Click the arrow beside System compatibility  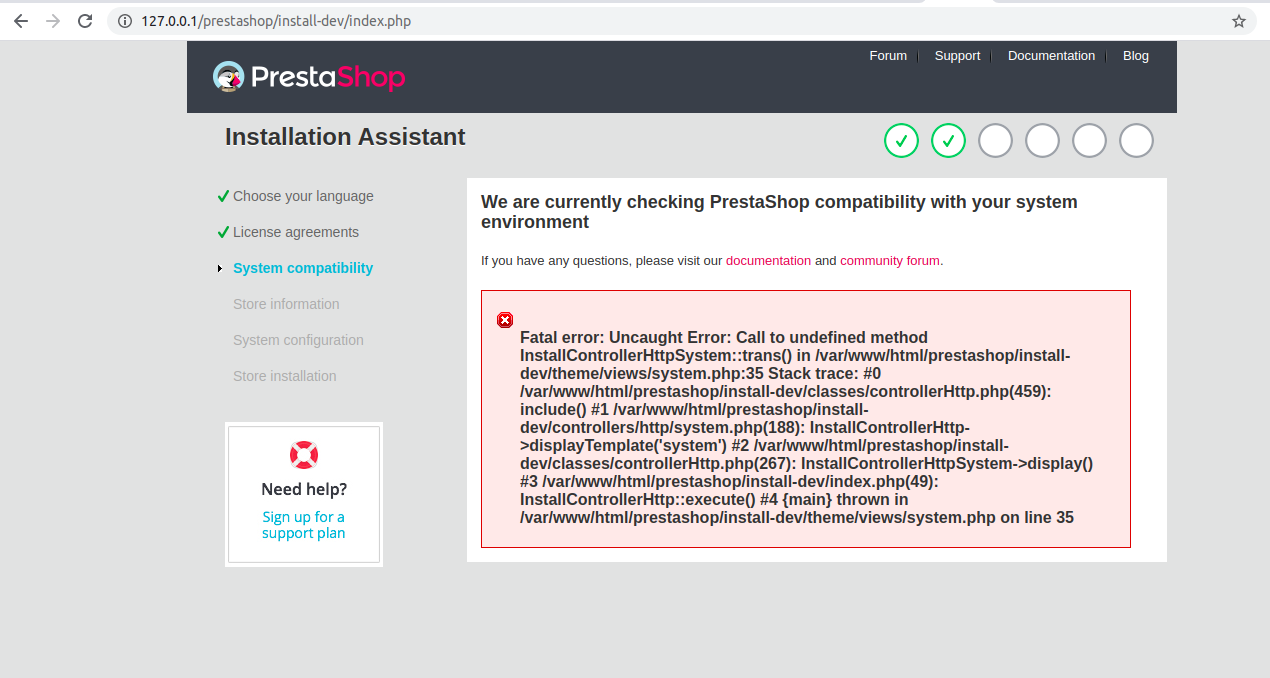(220, 268)
